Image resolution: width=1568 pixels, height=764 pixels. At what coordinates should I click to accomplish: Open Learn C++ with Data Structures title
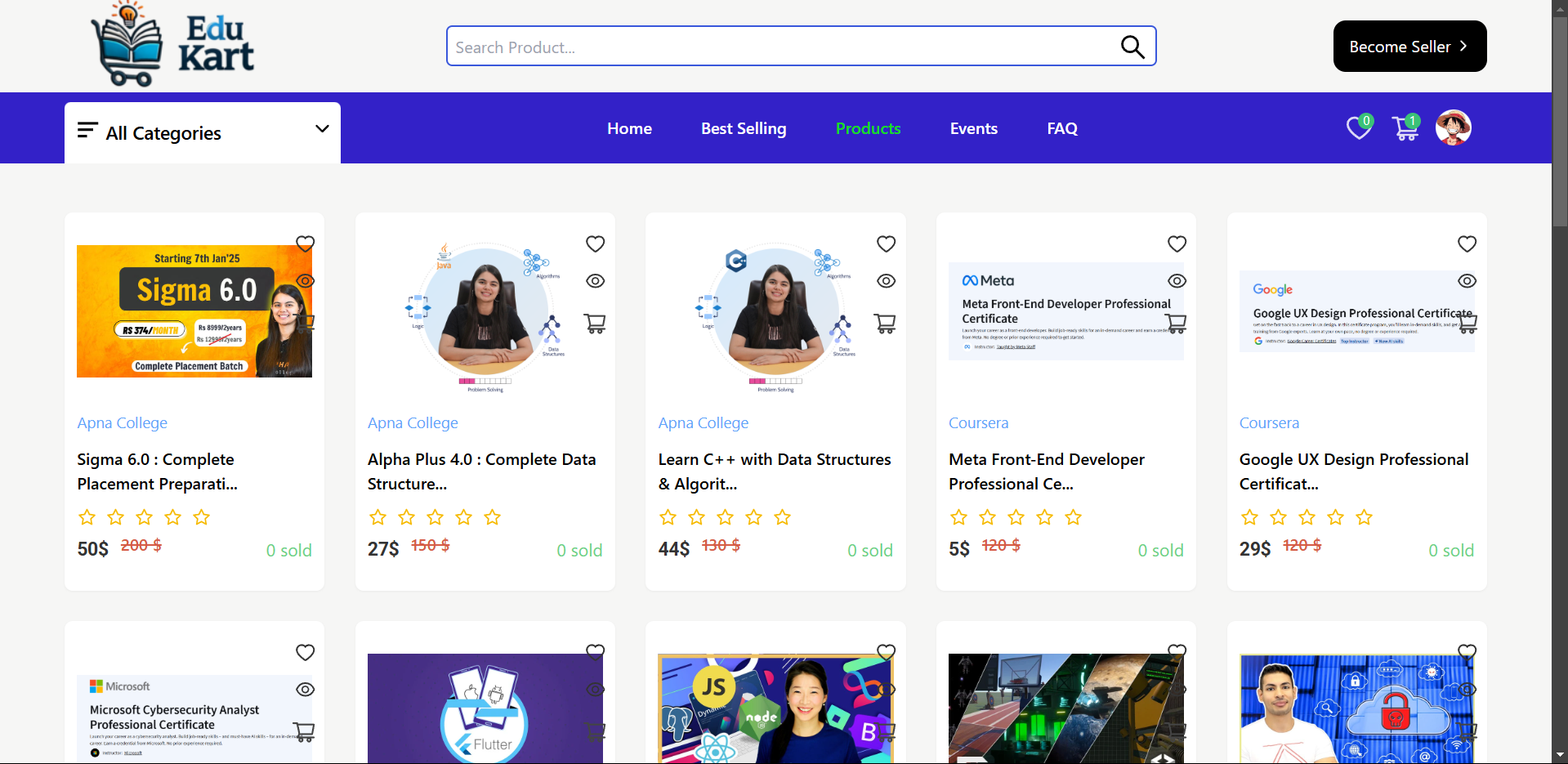pos(775,471)
